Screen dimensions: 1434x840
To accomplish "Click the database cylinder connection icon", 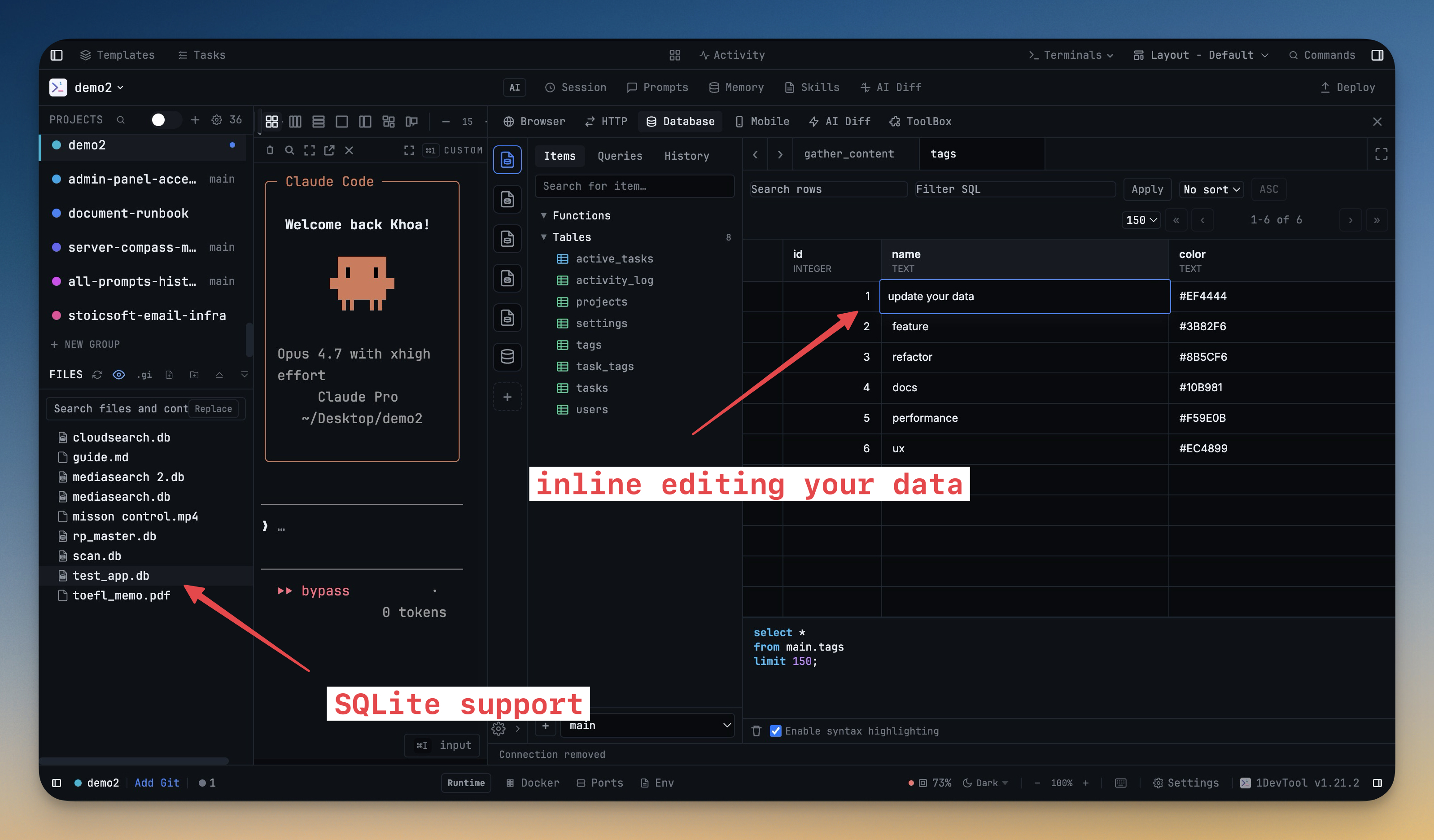I will [x=507, y=357].
